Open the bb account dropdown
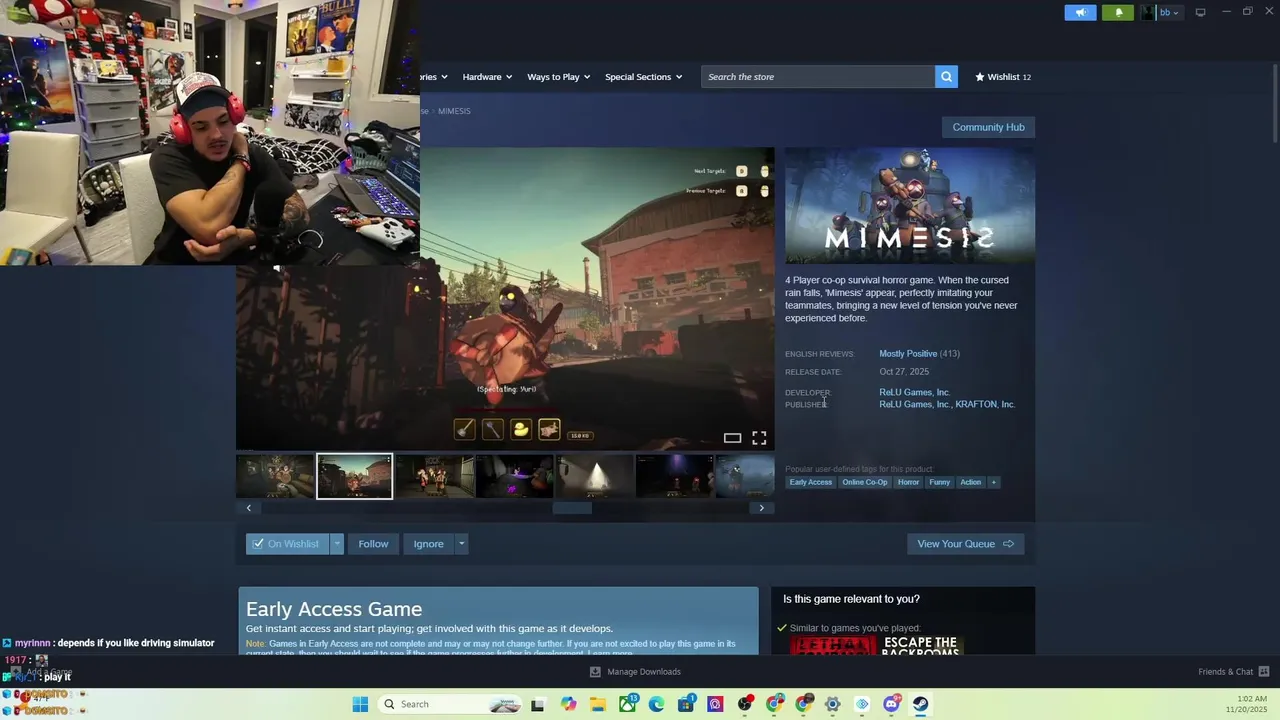1280x720 pixels. pos(1162,12)
